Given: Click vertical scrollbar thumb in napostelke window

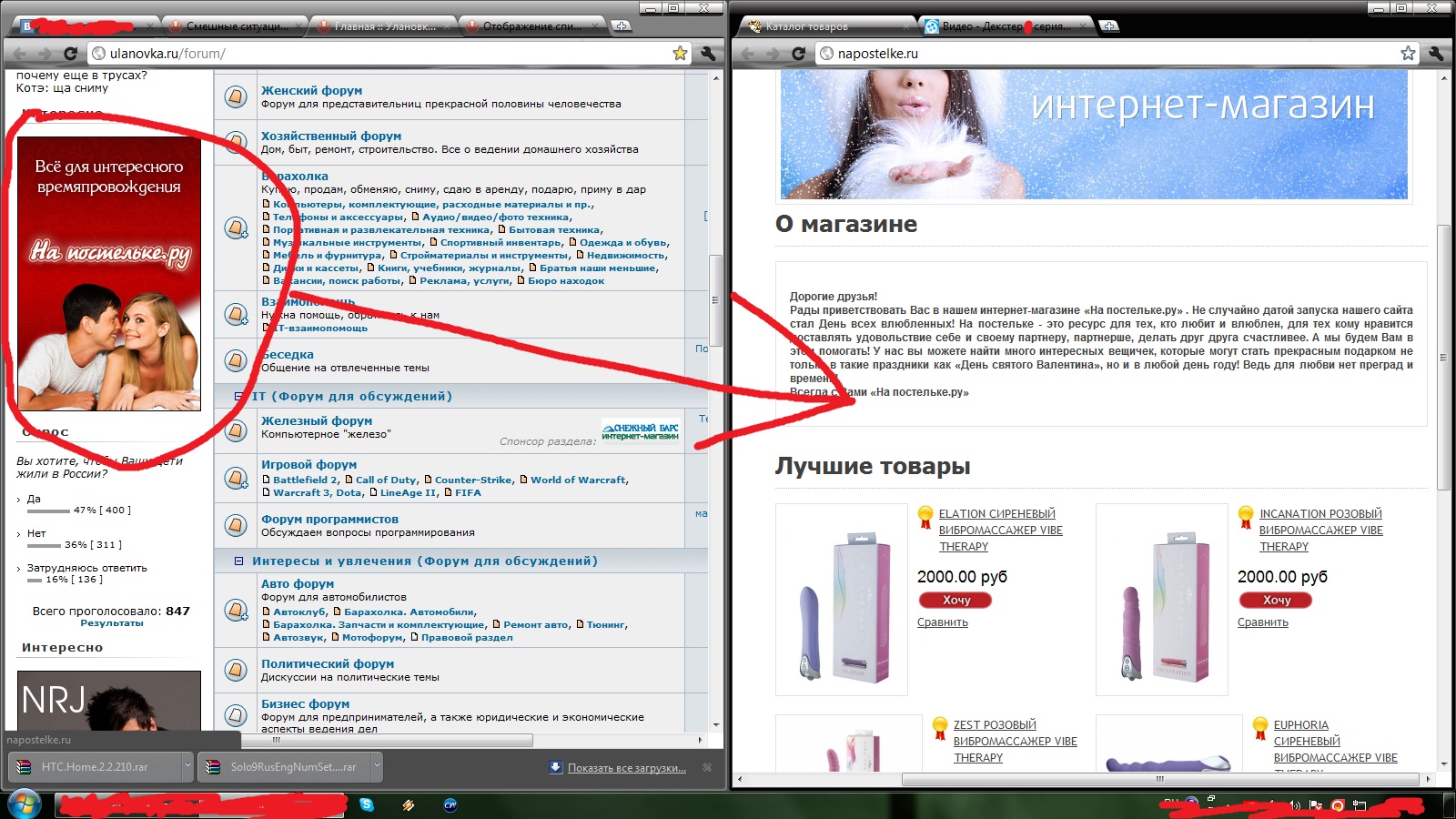Looking at the screenshot, I should click(x=1443, y=357).
